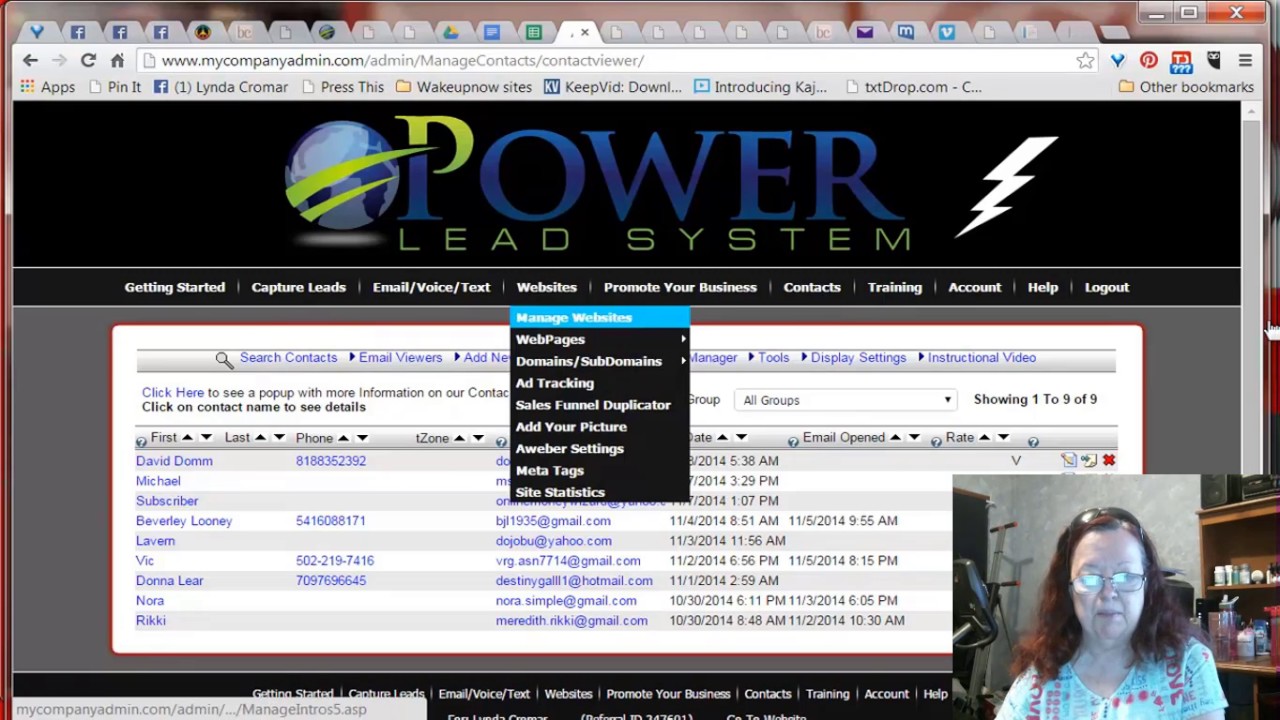1280x720 pixels.
Task: Click Contacts in the footer navigation
Action: (x=767, y=694)
